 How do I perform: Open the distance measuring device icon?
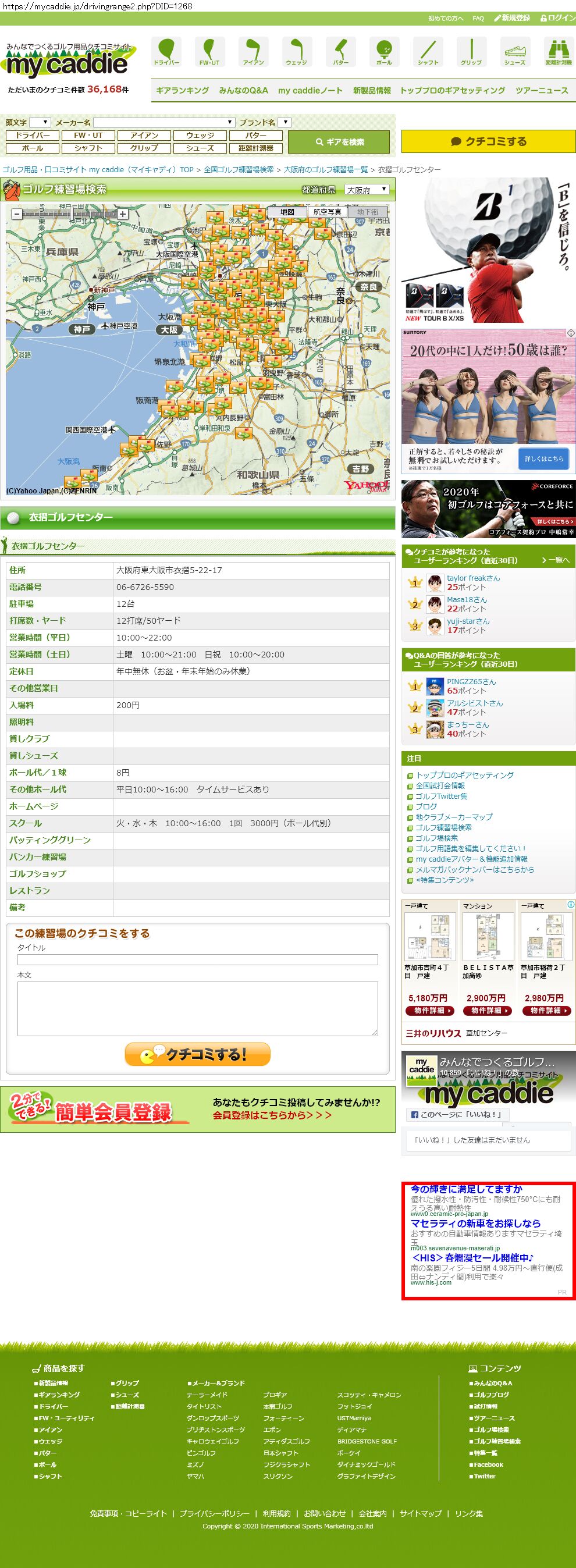(x=558, y=51)
